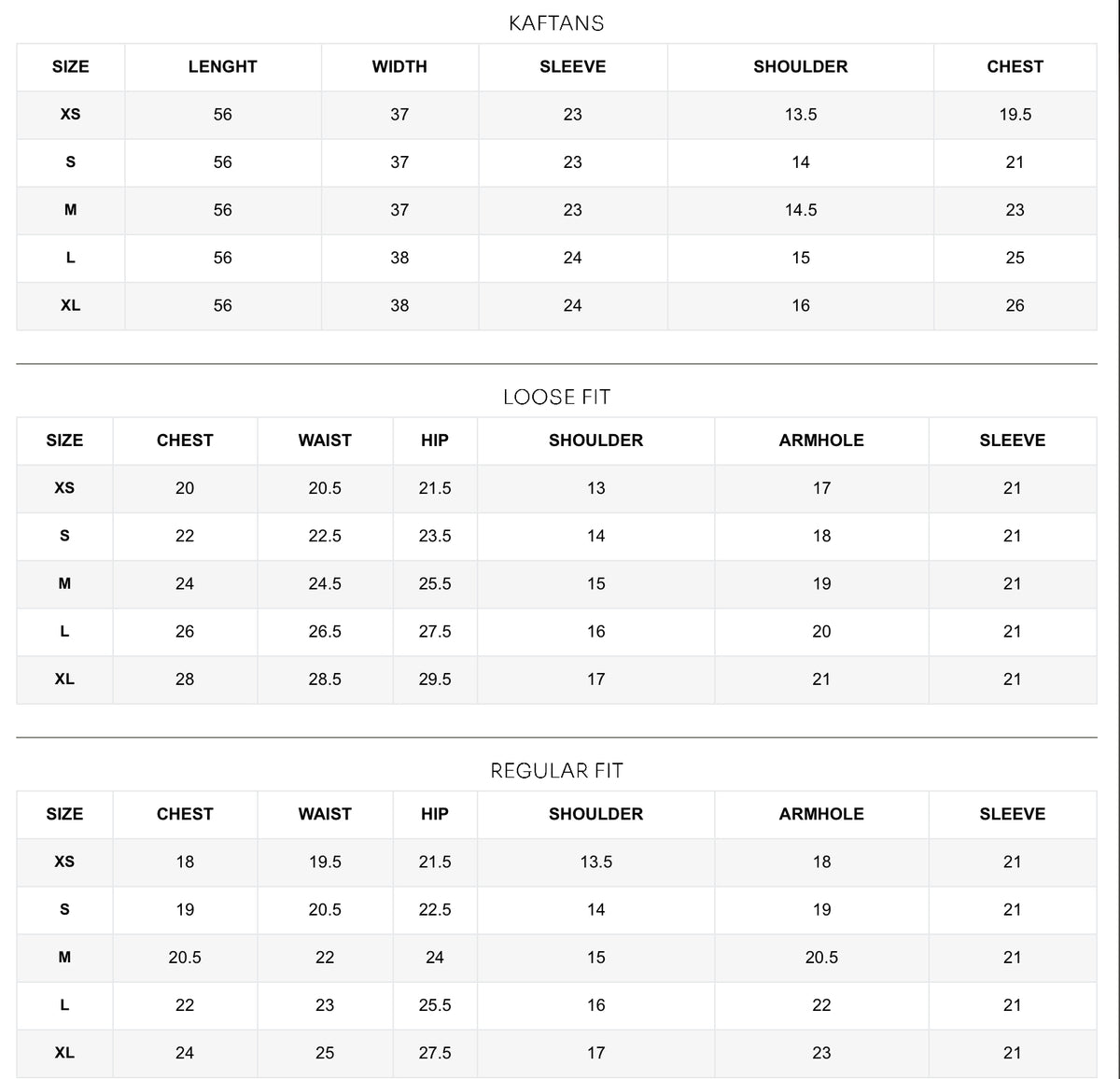Click the Kaftans XS chest value 19.5

point(1015,114)
